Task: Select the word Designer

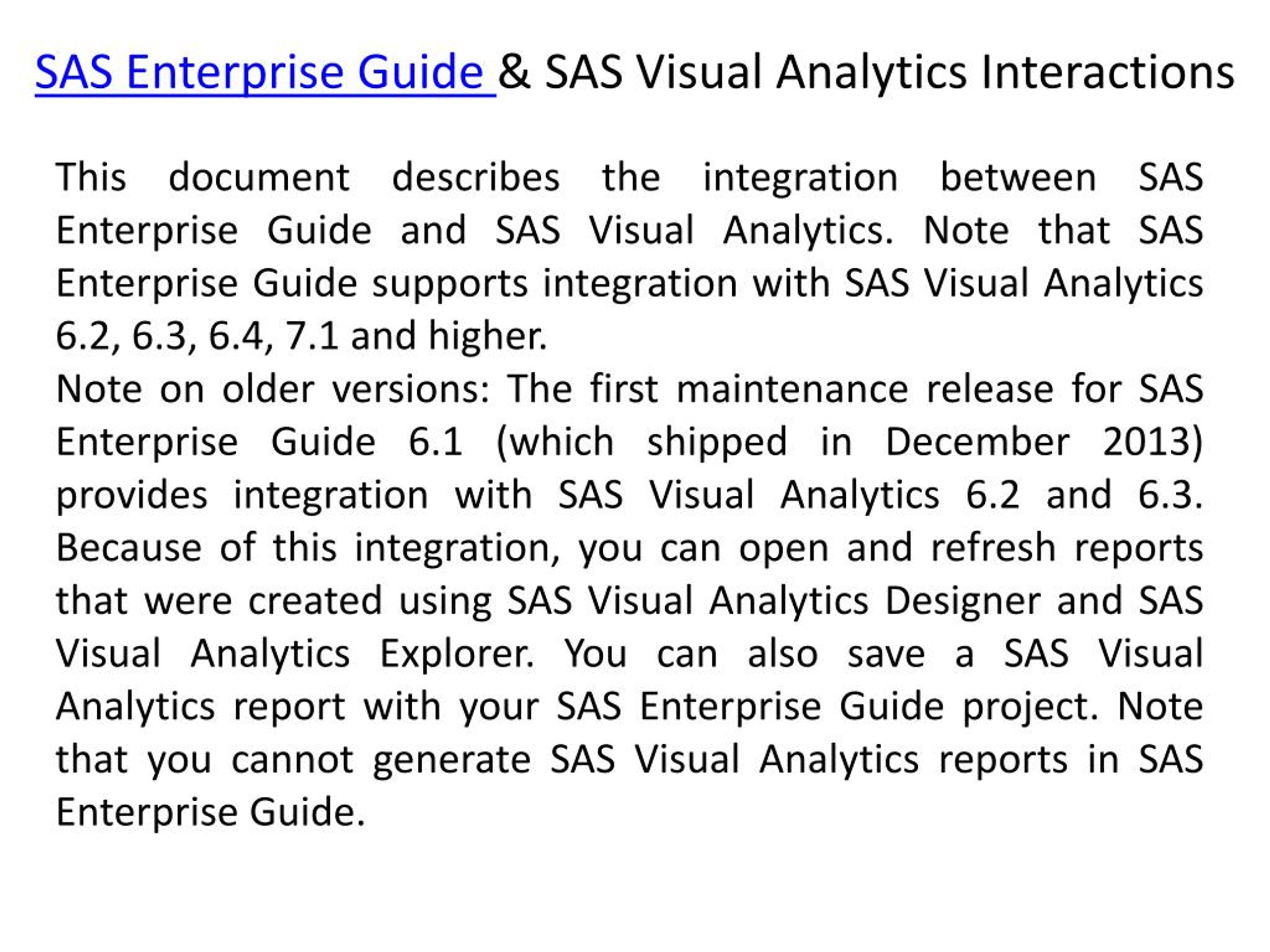Action: (963, 601)
